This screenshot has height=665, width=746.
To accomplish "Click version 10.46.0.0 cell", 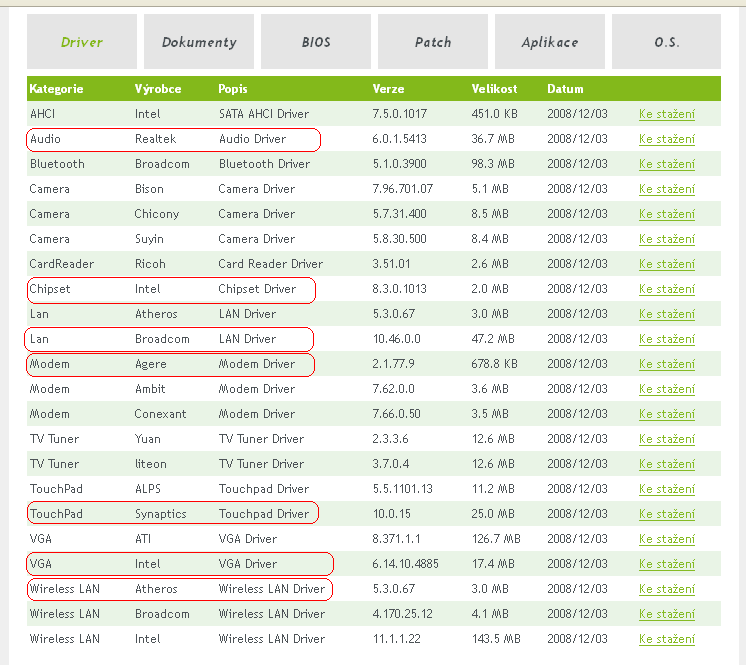I will click(x=397, y=339).
